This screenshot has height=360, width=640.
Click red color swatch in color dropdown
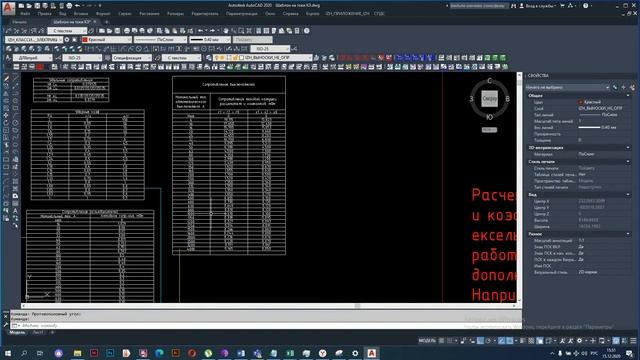[85, 40]
